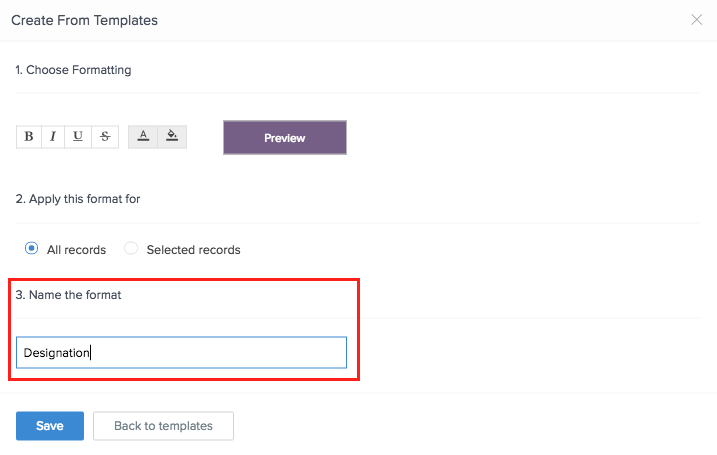Select the All records radio button

click(x=32, y=248)
